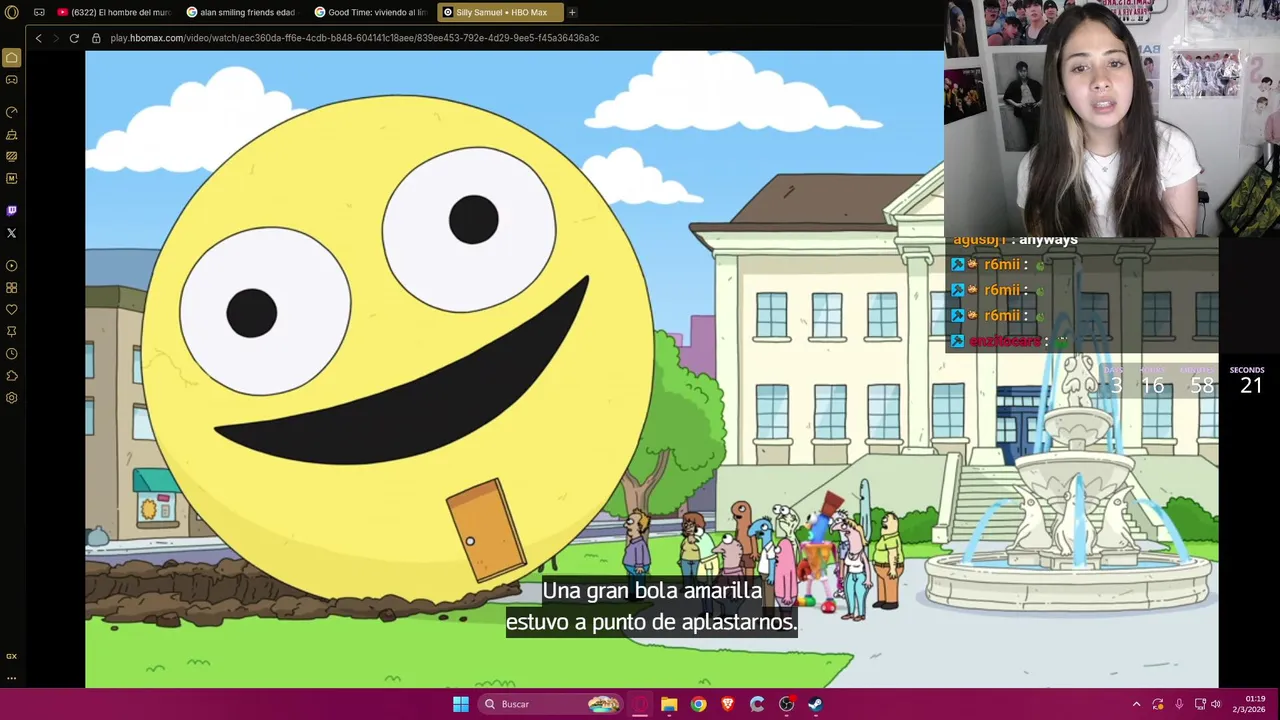Open History clock icon in sidebar
The height and width of the screenshot is (720, 1280).
(x=12, y=354)
